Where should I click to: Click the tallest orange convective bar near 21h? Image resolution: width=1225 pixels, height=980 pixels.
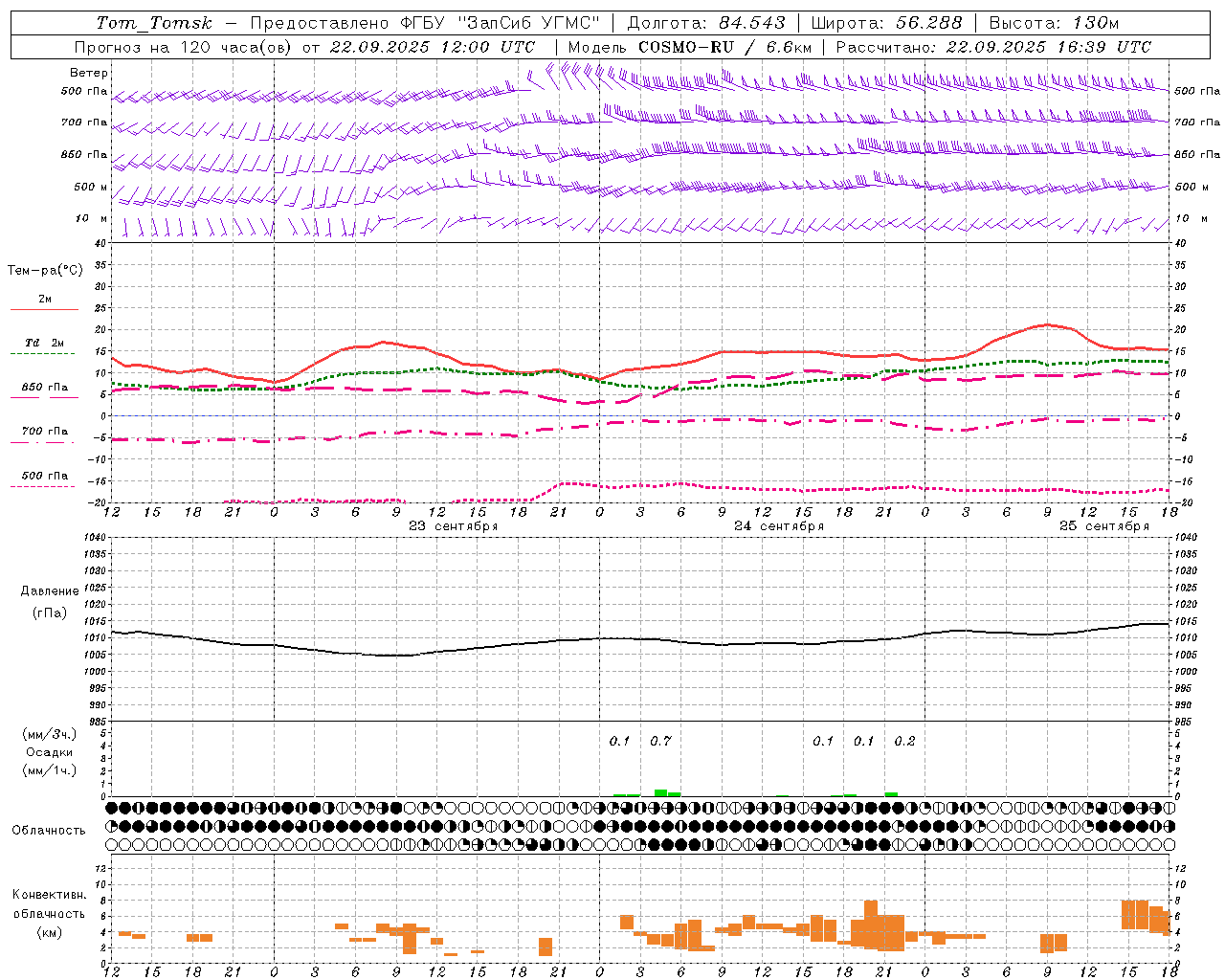coord(871,924)
